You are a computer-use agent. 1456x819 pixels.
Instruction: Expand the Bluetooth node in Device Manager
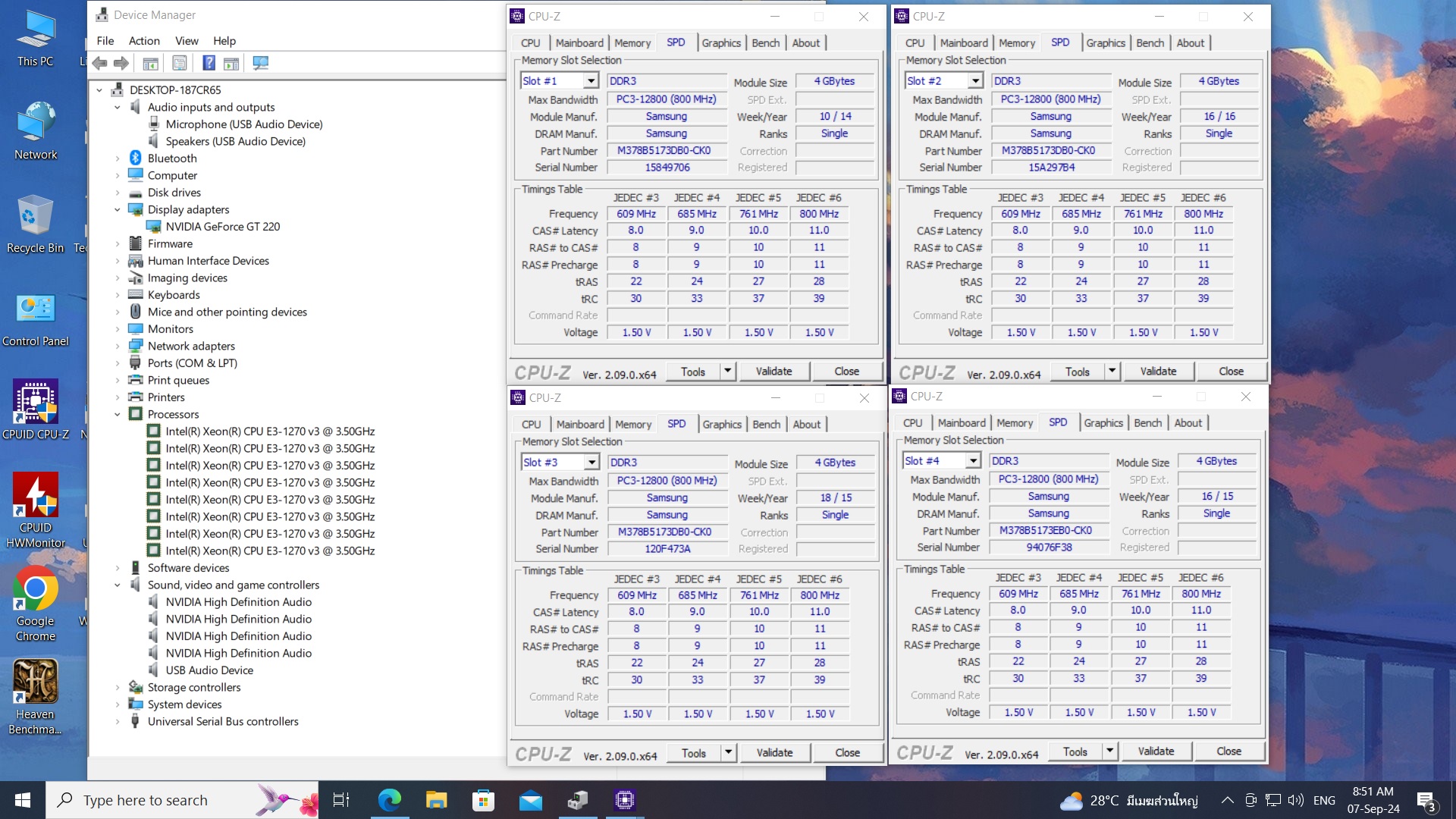(x=118, y=158)
